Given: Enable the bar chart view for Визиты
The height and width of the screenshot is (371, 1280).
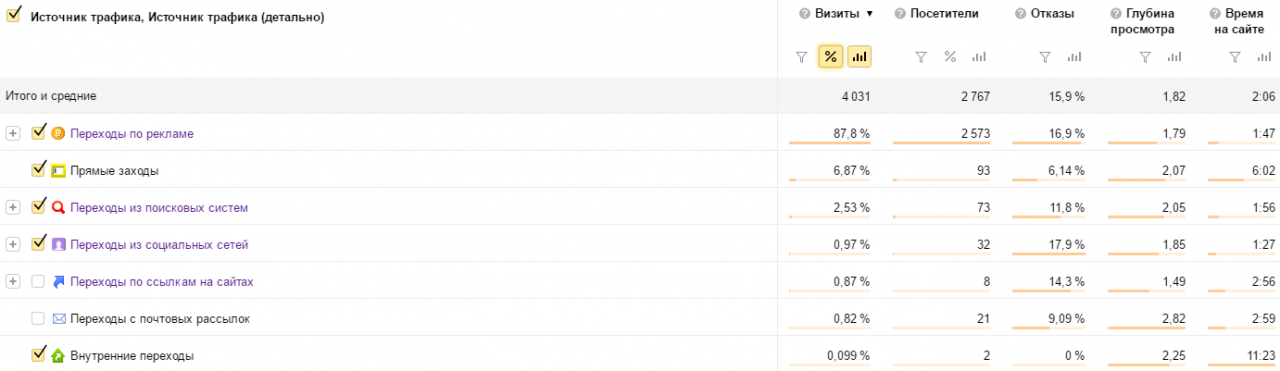Looking at the screenshot, I should click(x=859, y=57).
